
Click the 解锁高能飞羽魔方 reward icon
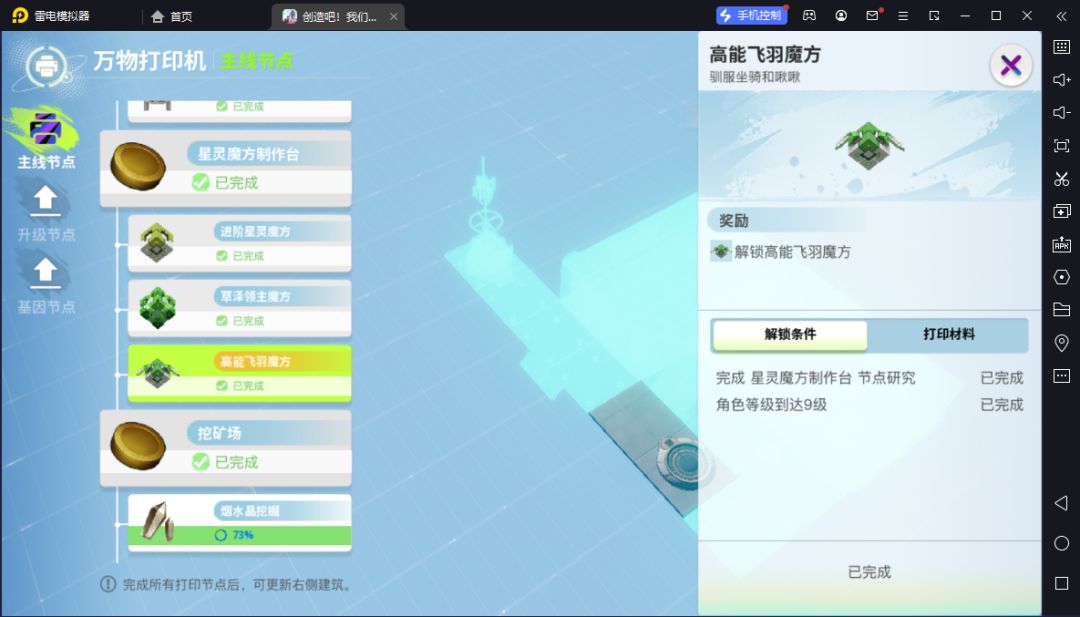coord(721,251)
